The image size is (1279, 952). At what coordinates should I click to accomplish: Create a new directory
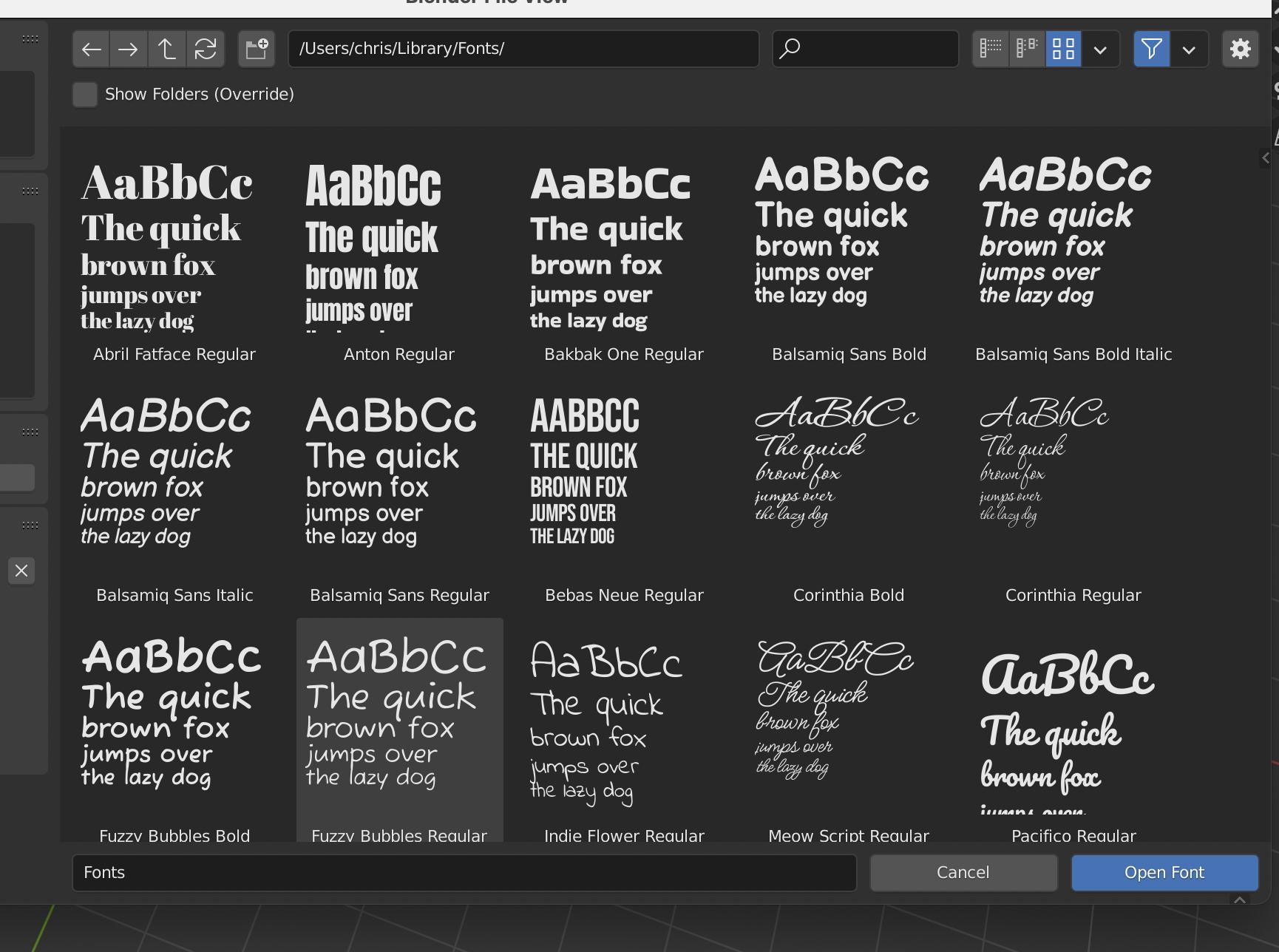pyautogui.click(x=257, y=50)
